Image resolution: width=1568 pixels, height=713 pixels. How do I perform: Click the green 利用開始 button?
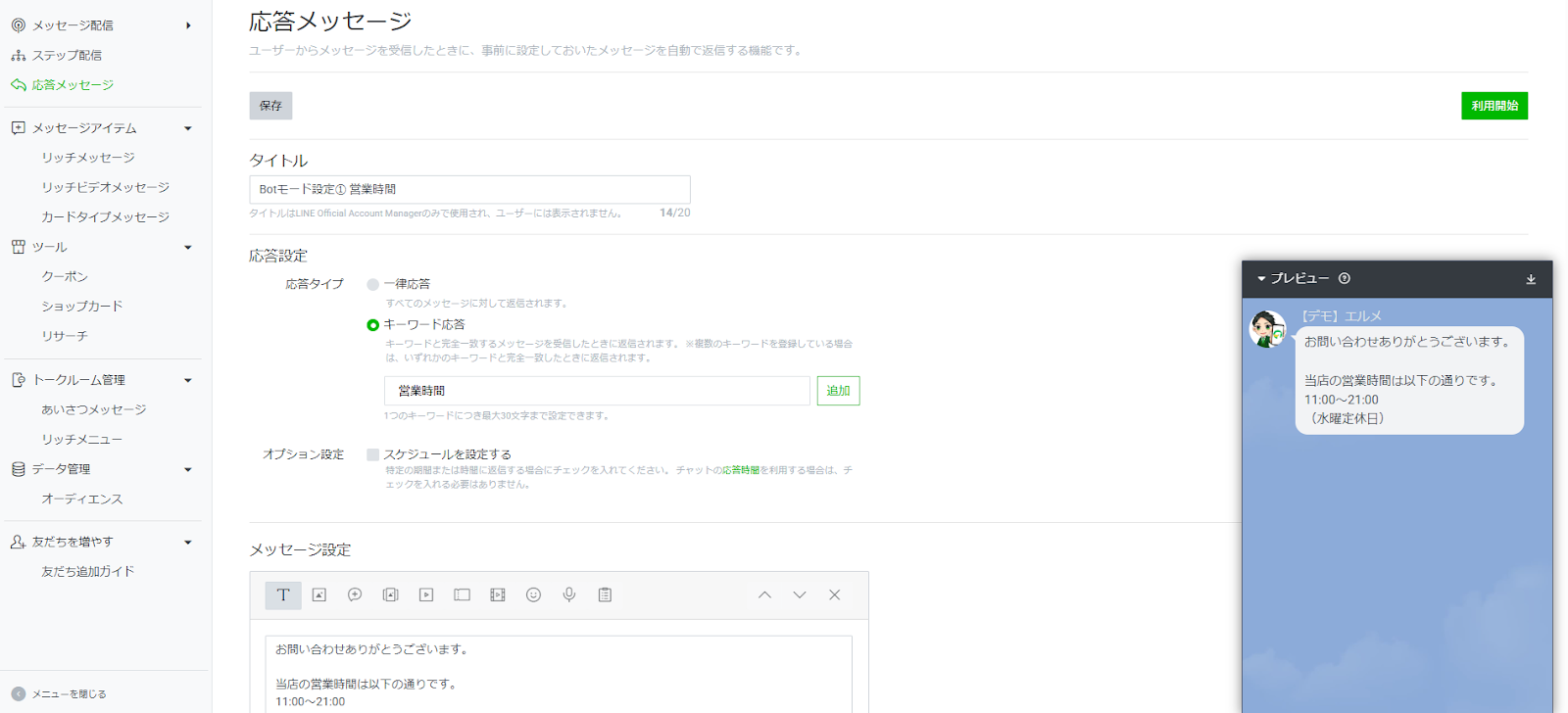coord(1494,106)
